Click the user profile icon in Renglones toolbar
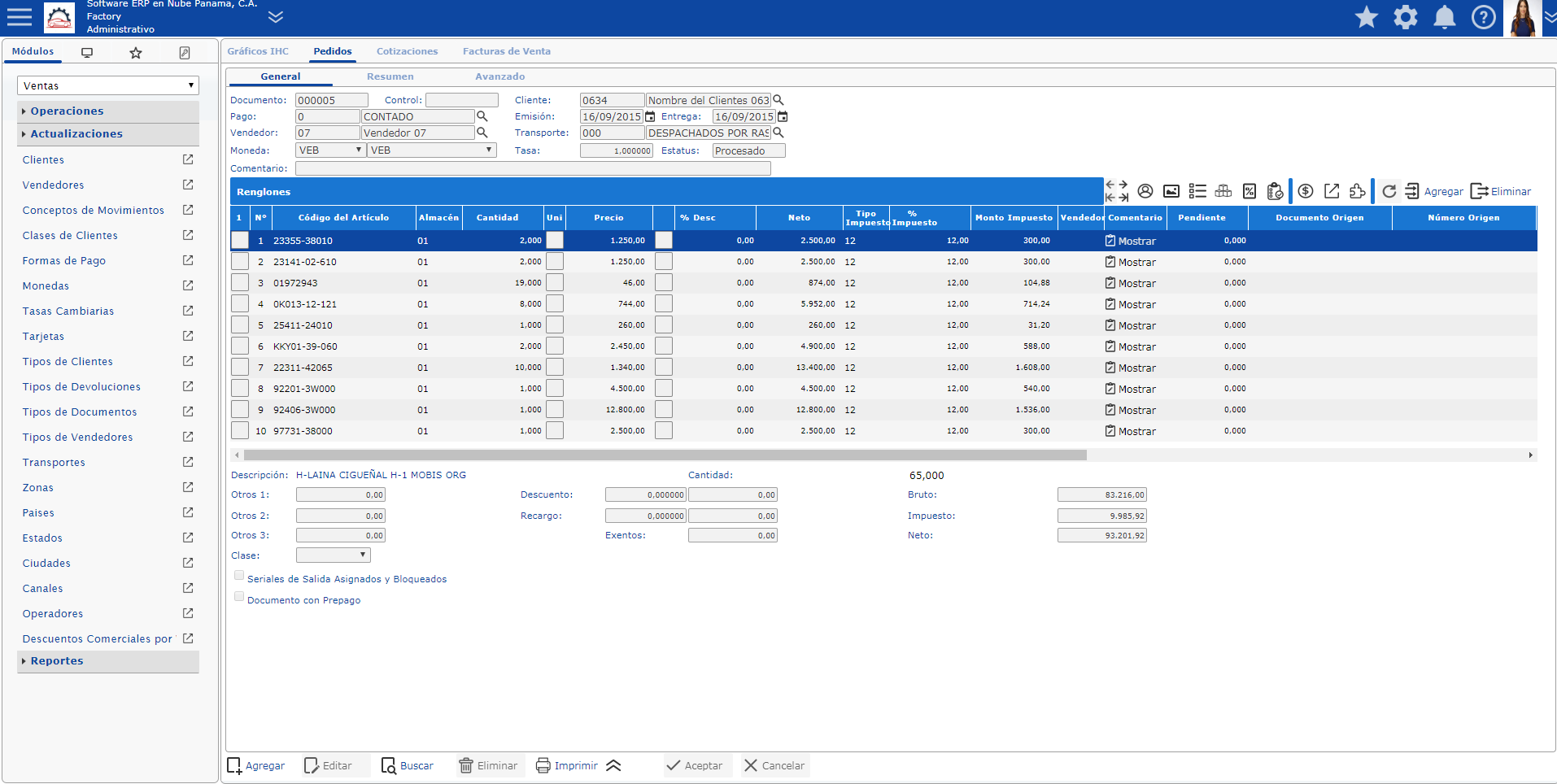1557x784 pixels. pyautogui.click(x=1145, y=191)
